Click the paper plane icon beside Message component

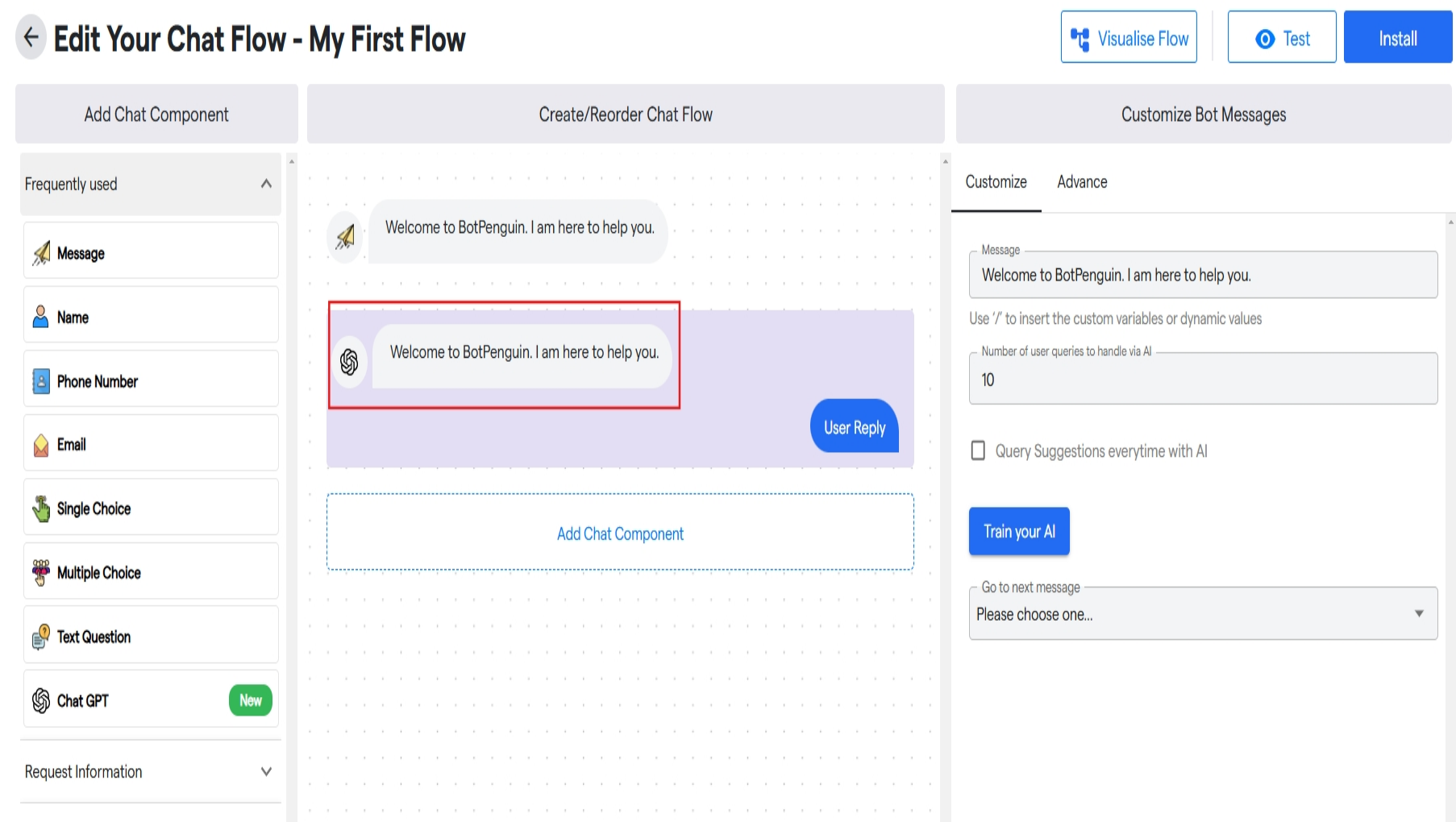(41, 253)
